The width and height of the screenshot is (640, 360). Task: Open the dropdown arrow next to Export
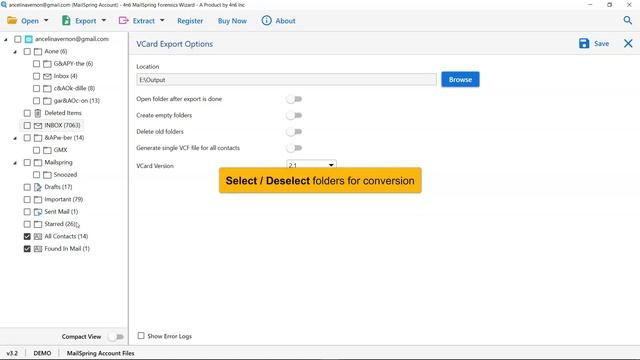pos(104,20)
